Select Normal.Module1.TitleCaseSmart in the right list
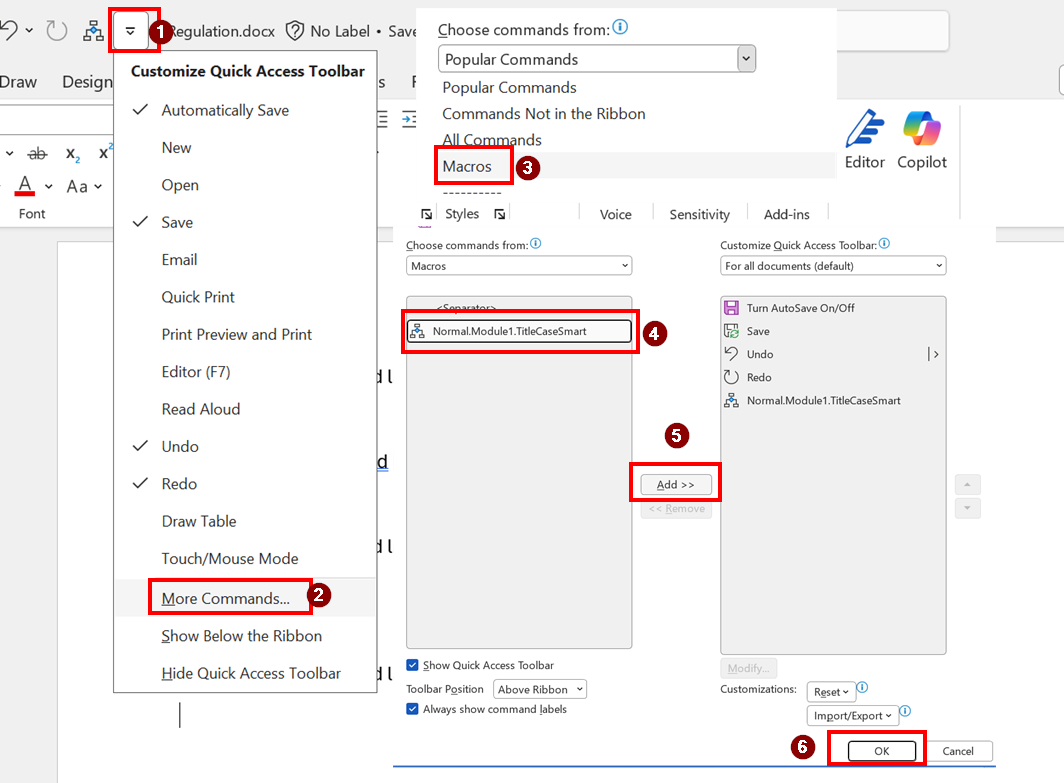 click(x=833, y=400)
